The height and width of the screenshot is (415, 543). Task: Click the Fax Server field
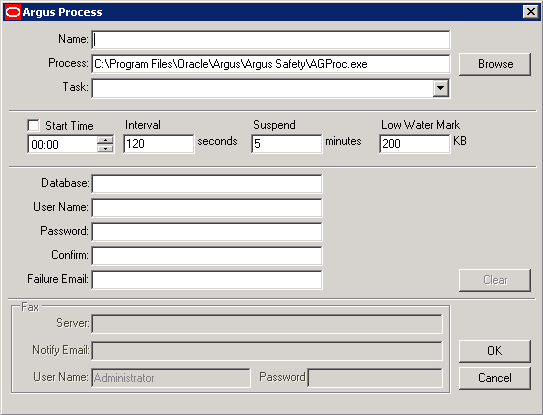pos(267,324)
